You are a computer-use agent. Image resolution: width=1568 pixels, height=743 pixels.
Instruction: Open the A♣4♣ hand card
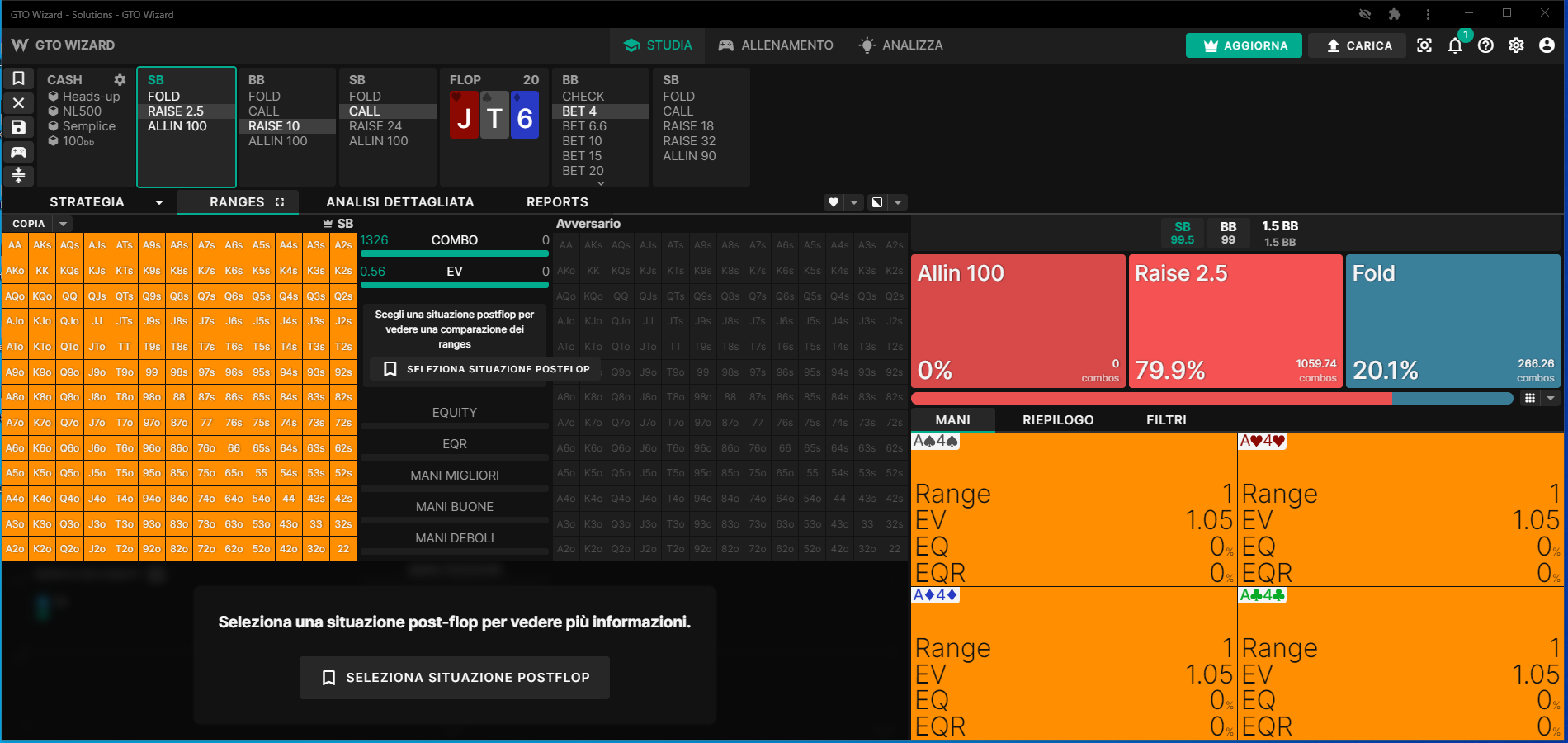point(1400,664)
